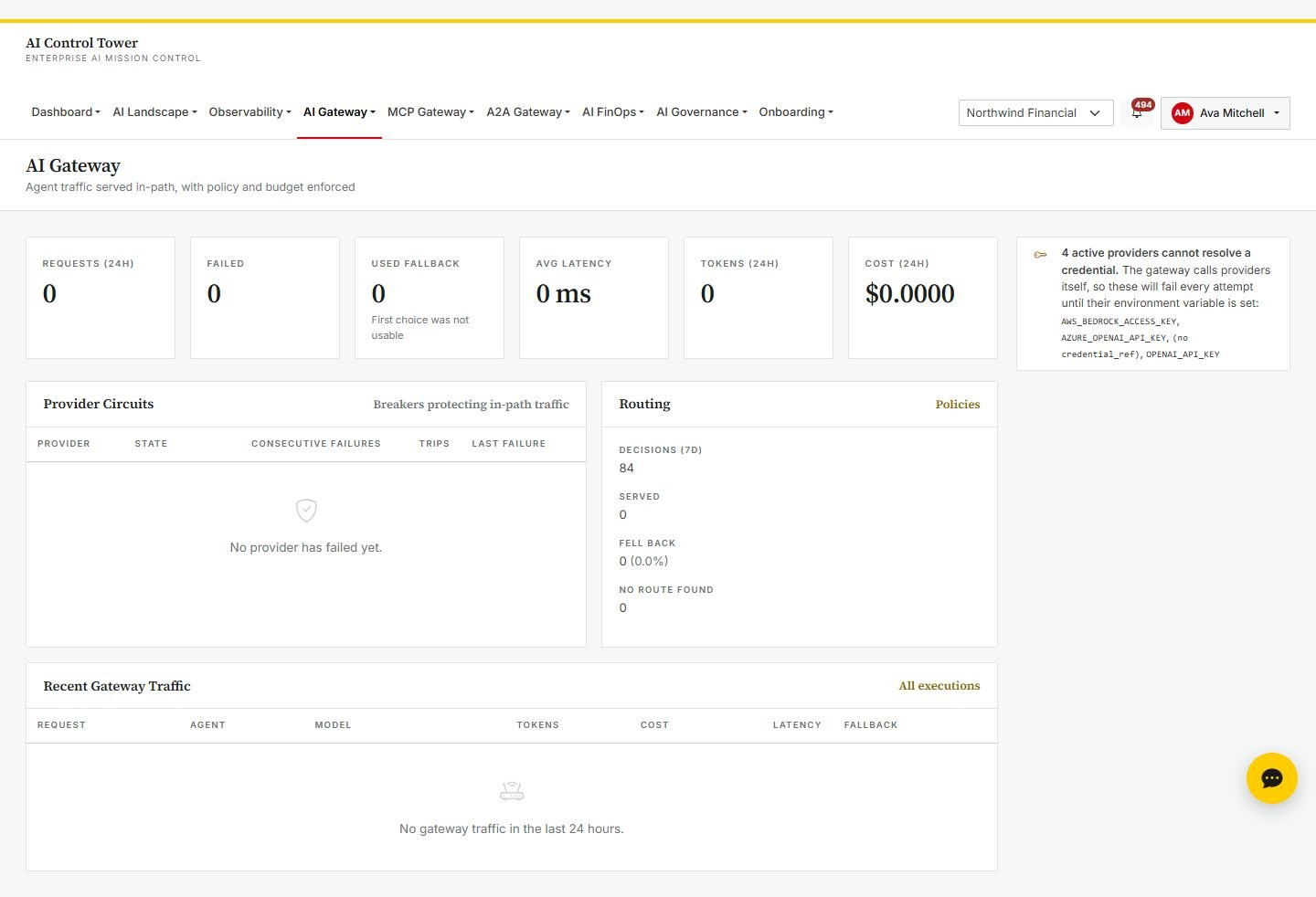Select the Cost (24h) $0.0000 card
Image resolution: width=1316 pixels, height=897 pixels.
pos(923,298)
